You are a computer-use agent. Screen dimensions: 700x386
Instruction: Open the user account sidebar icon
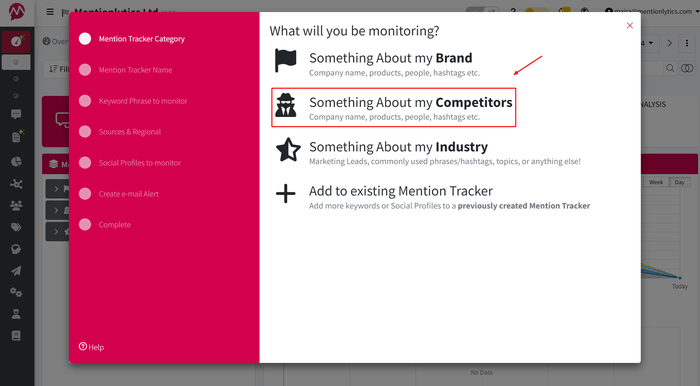(x=16, y=314)
